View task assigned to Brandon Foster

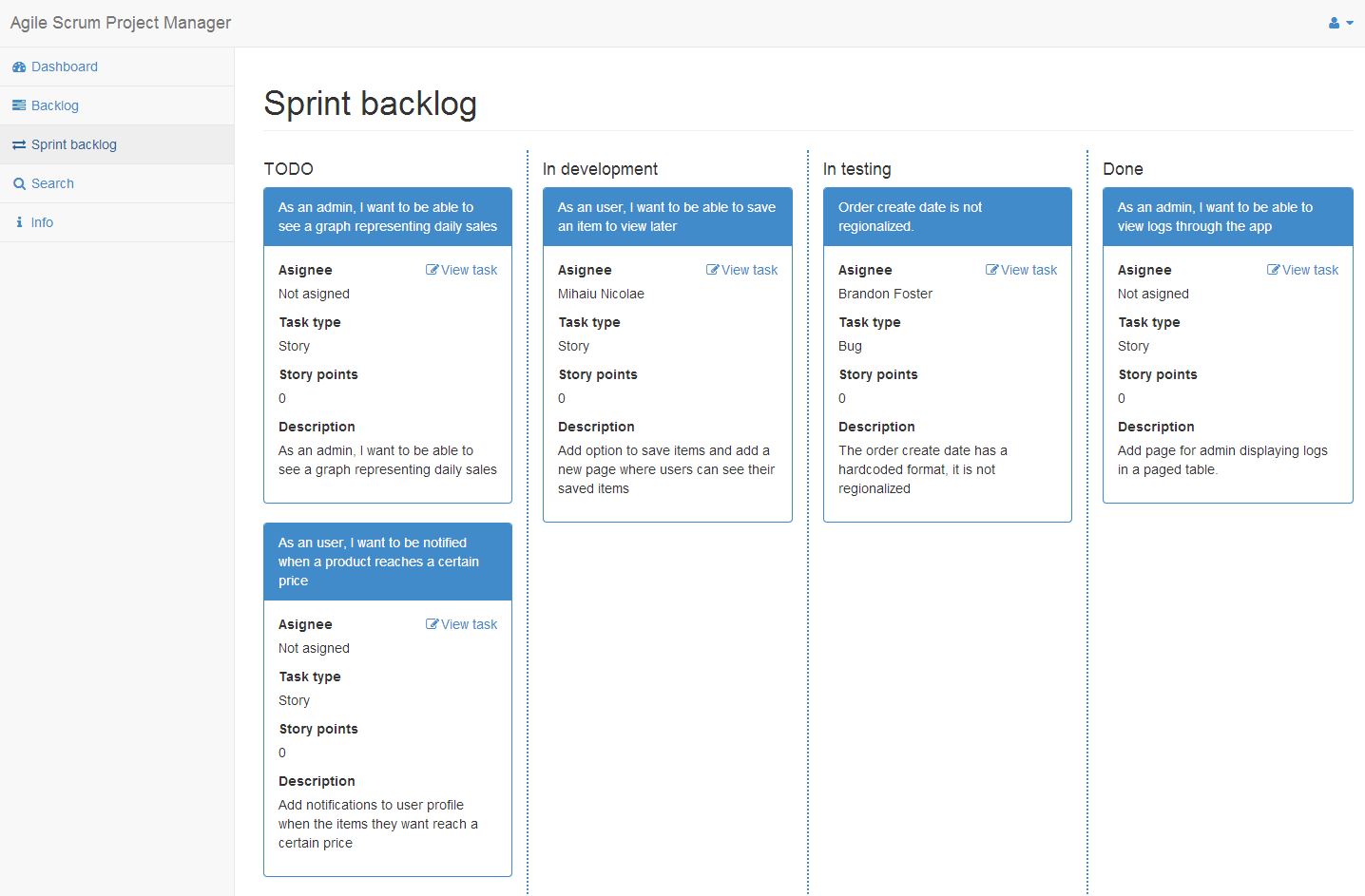1022,270
